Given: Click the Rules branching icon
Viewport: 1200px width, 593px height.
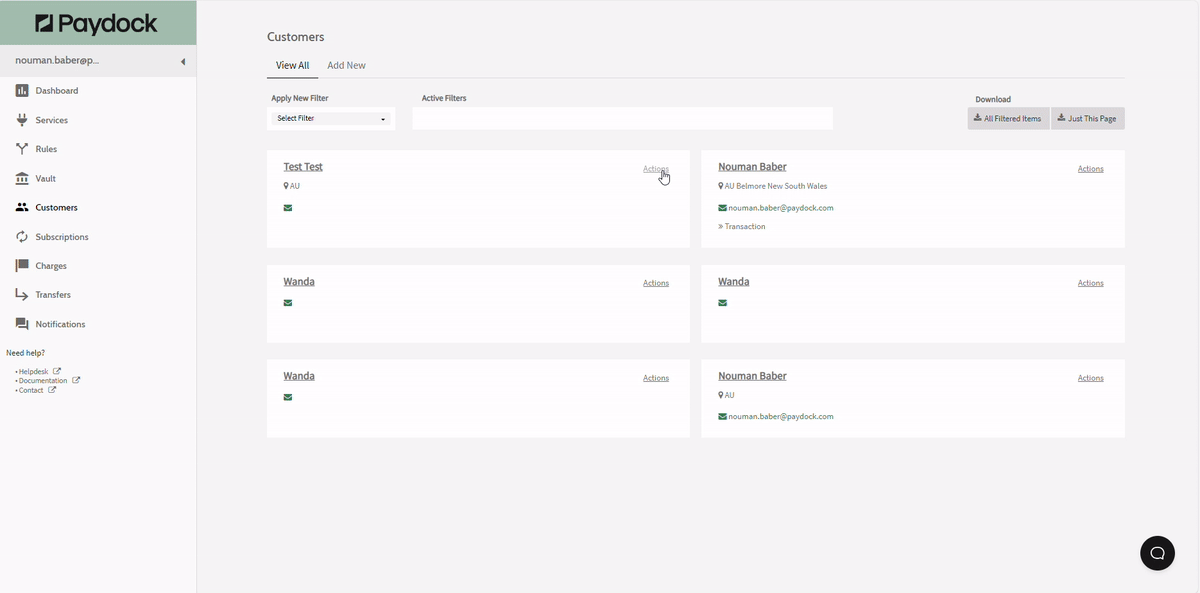Looking at the screenshot, I should click(x=22, y=149).
